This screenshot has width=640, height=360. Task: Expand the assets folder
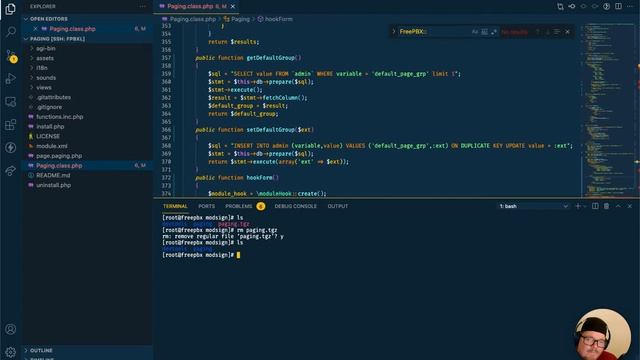tap(45, 58)
